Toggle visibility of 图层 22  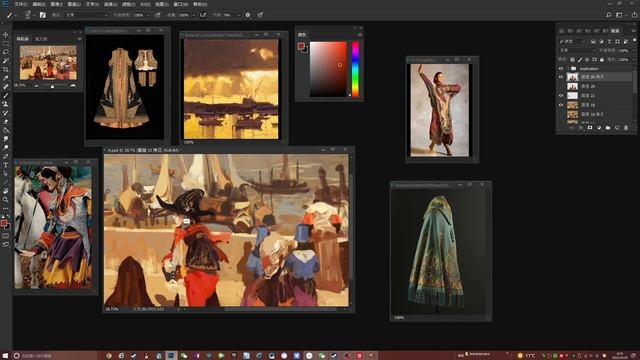tap(561, 96)
